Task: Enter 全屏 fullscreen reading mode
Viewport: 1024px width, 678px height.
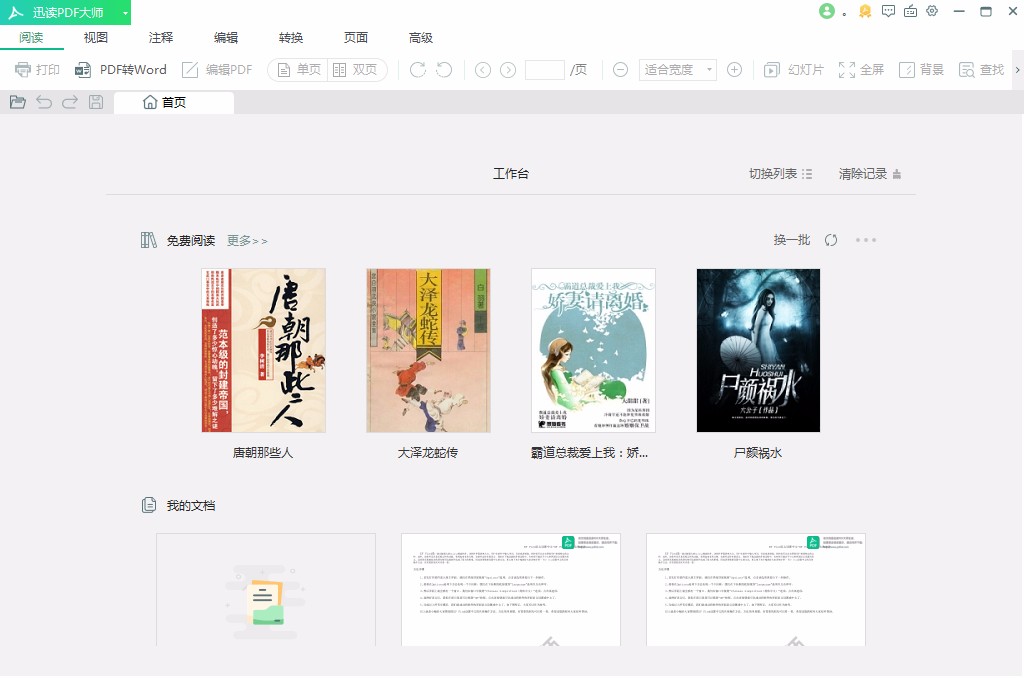Action: click(861, 69)
